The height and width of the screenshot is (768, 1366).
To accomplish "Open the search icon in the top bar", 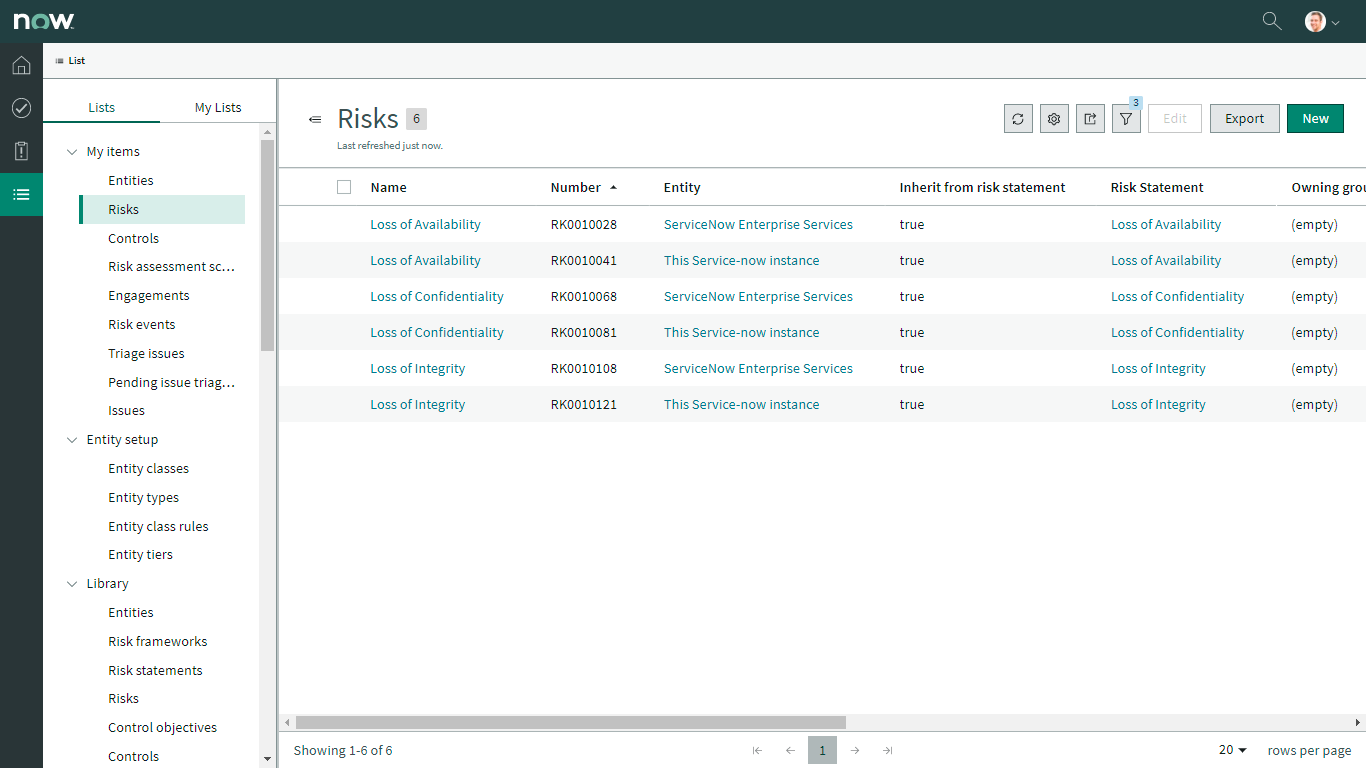I will pyautogui.click(x=1271, y=20).
